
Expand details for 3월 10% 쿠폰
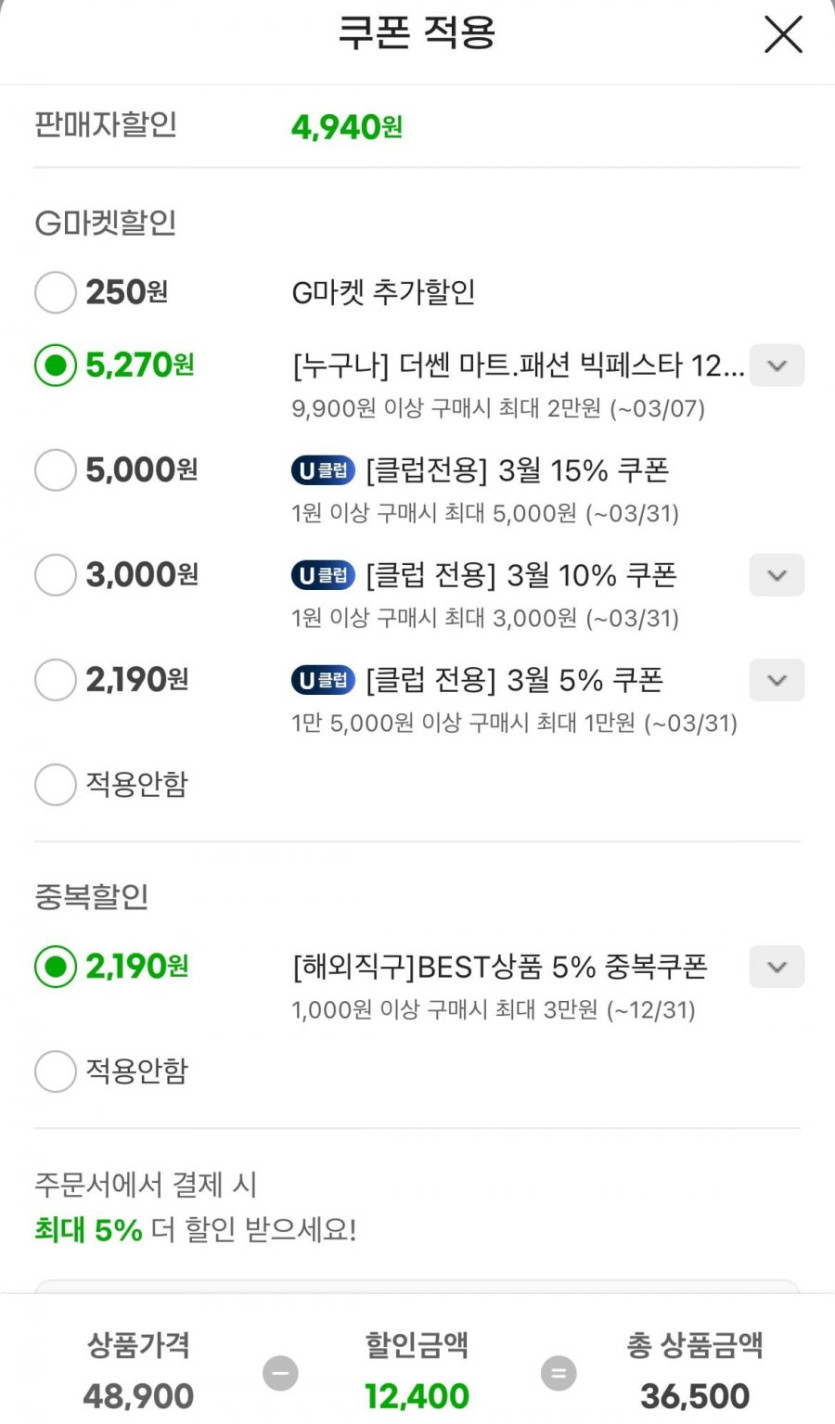click(777, 575)
